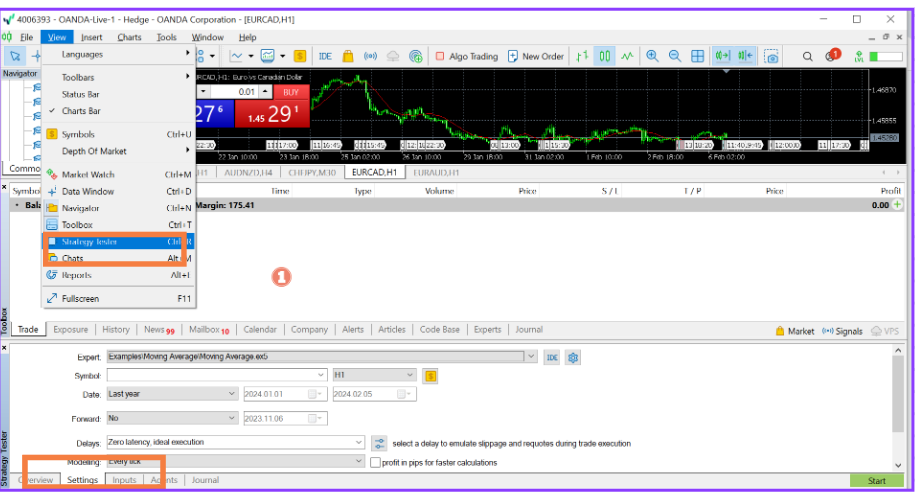
Task: Select Strategy Tester from View menu
Action: [x=119, y=242]
